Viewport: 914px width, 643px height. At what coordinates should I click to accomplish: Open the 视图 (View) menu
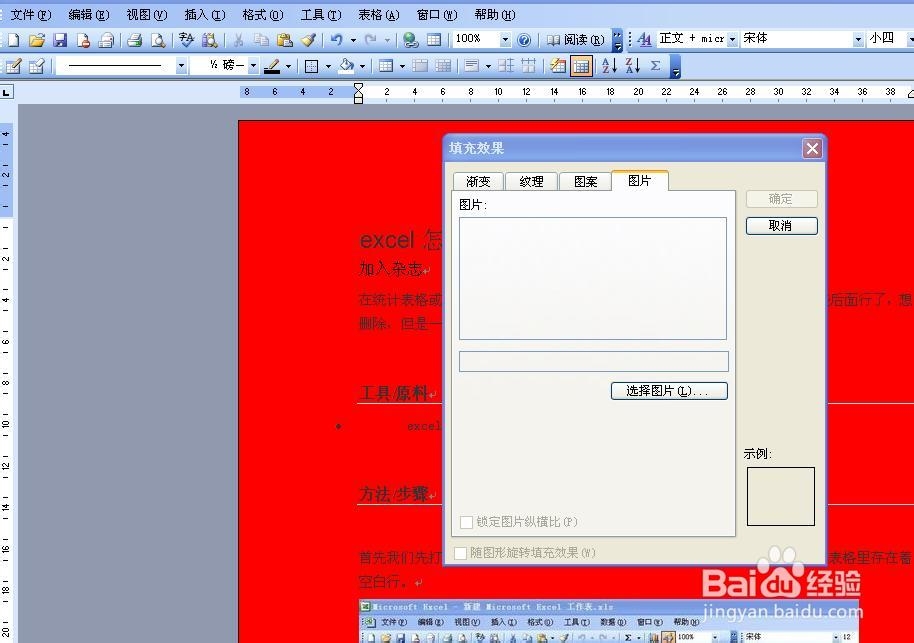[147, 15]
